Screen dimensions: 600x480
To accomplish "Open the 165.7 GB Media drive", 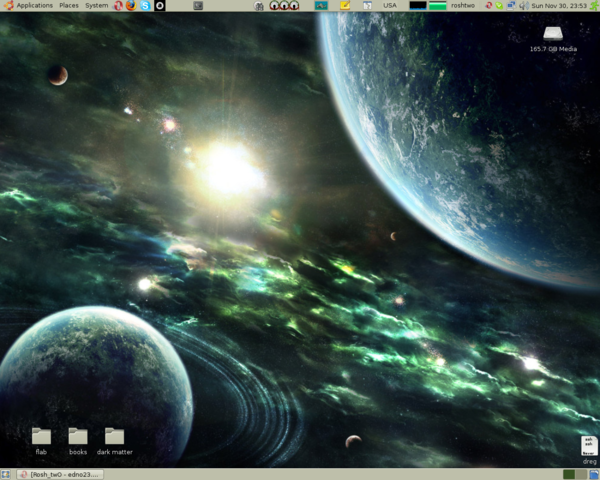I will point(553,33).
